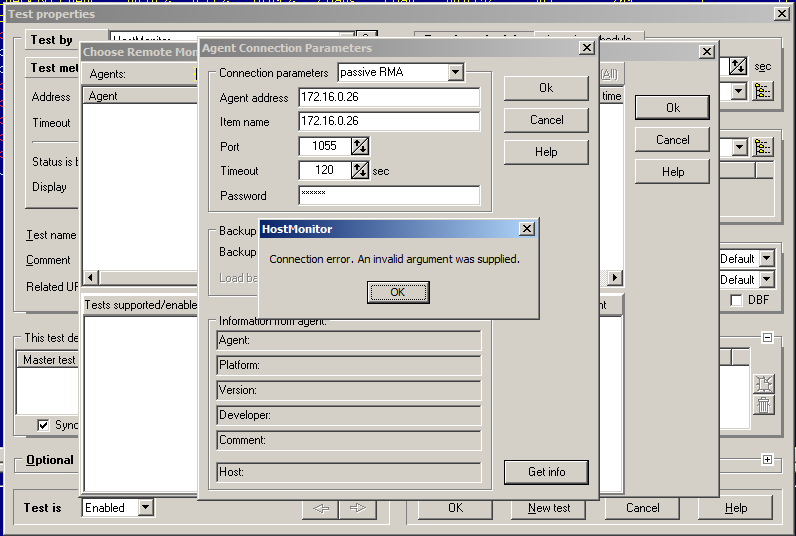
Task: Open Help in Agent Connection Parameters
Action: click(546, 152)
